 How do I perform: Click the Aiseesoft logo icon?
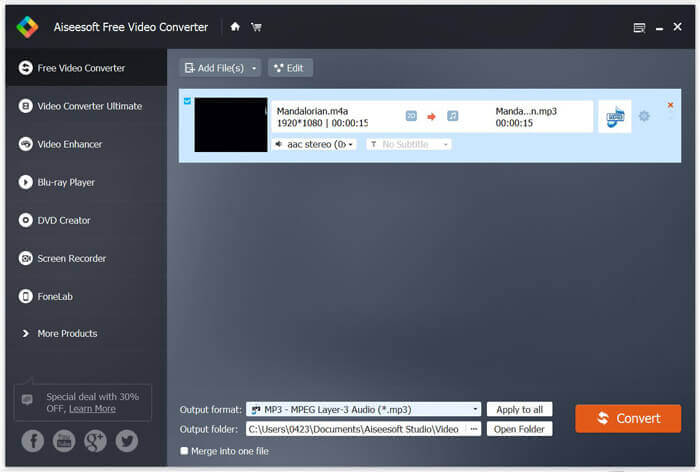(x=27, y=27)
